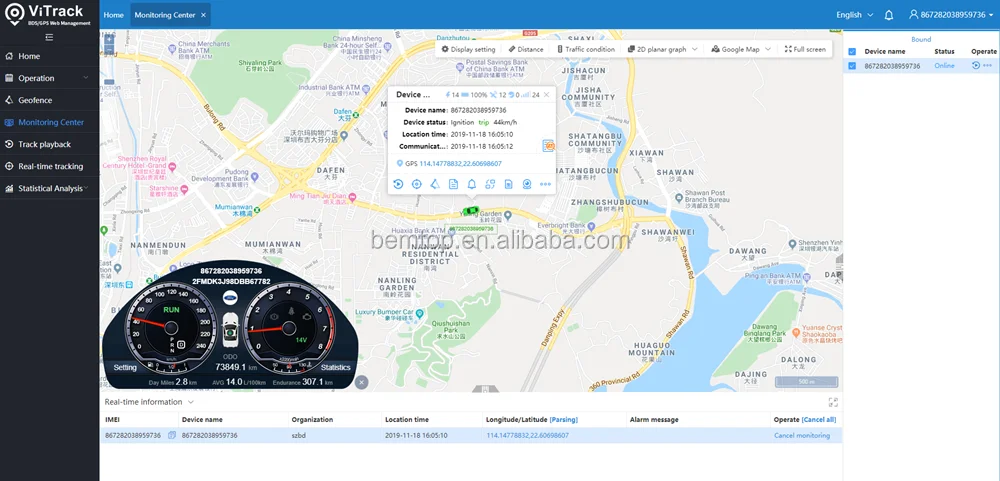Close the dashboard gauge overlay
This screenshot has width=1000, height=481.
coord(362,382)
